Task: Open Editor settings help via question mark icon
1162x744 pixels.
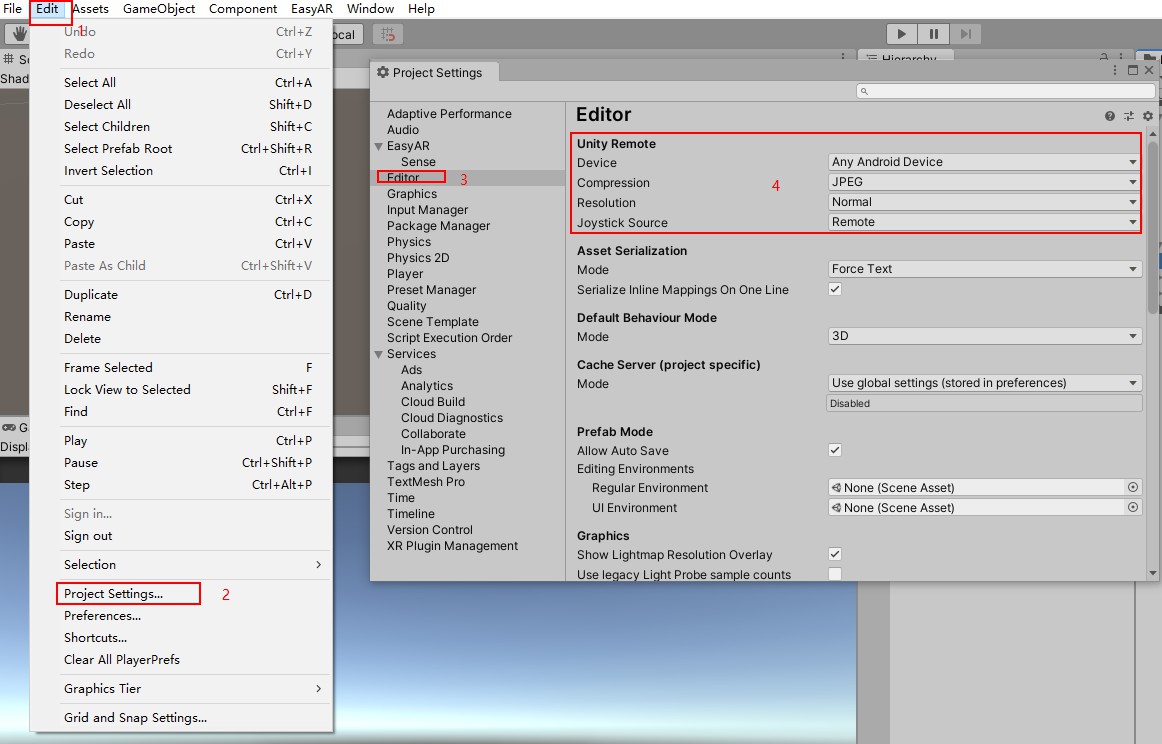Action: click(1109, 115)
